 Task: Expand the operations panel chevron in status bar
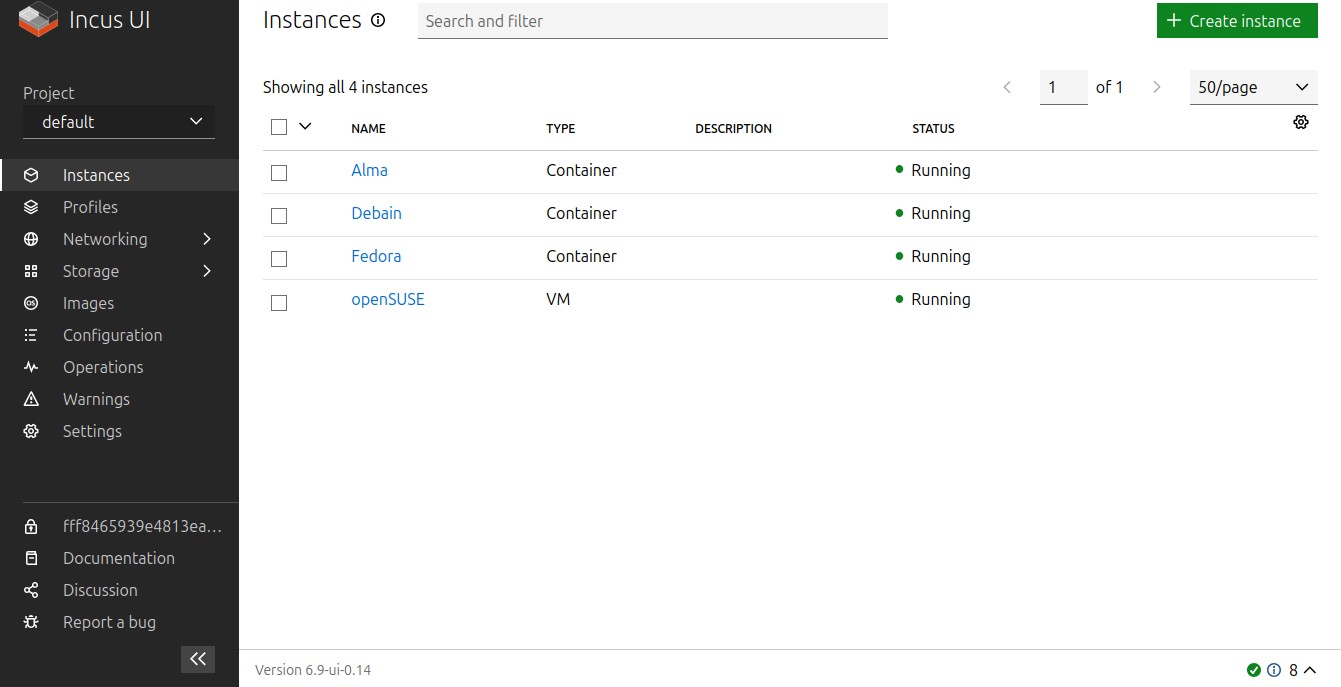tap(1310, 670)
